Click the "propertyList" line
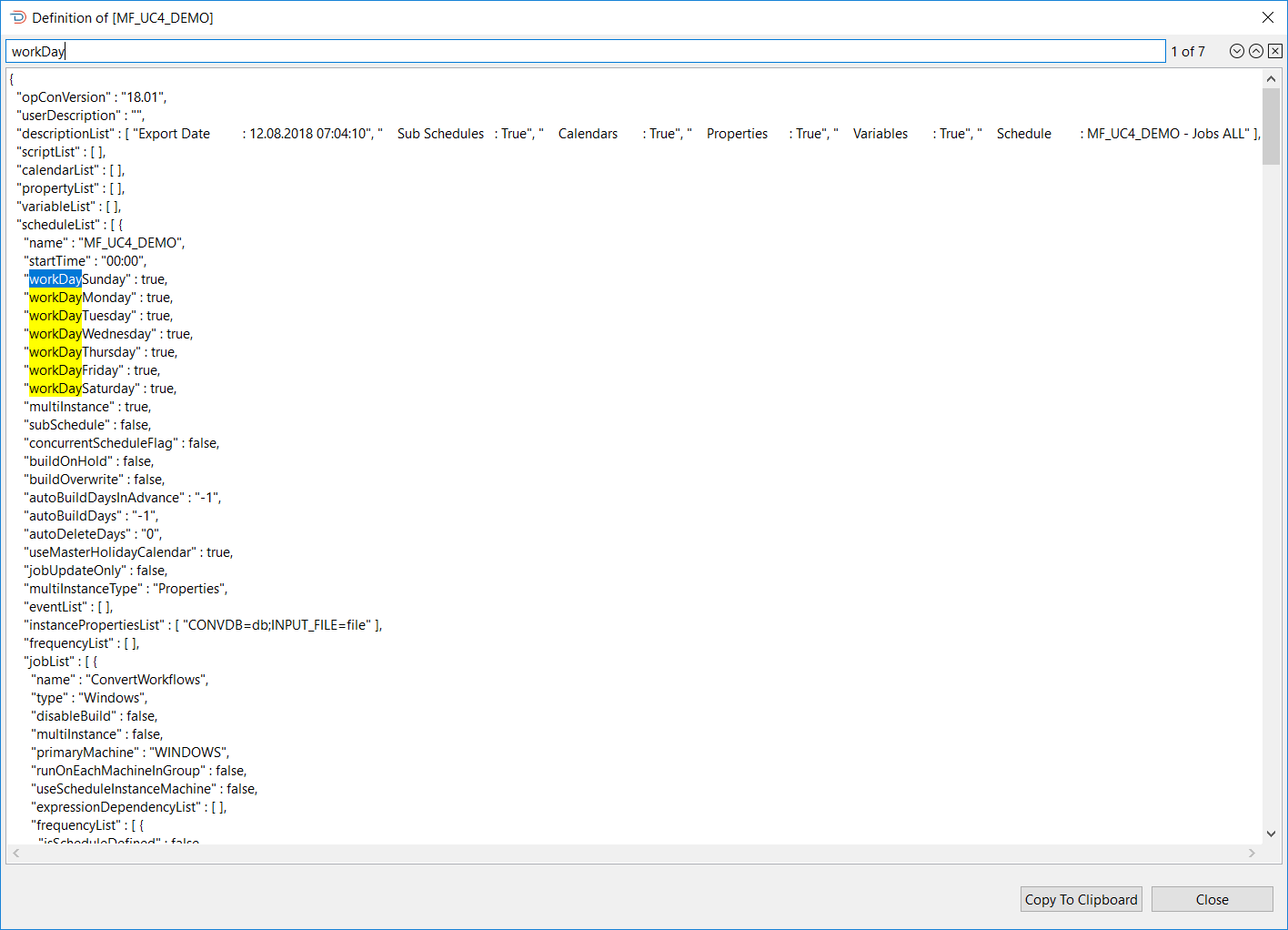Viewport: 1288px width, 930px height. (x=71, y=188)
